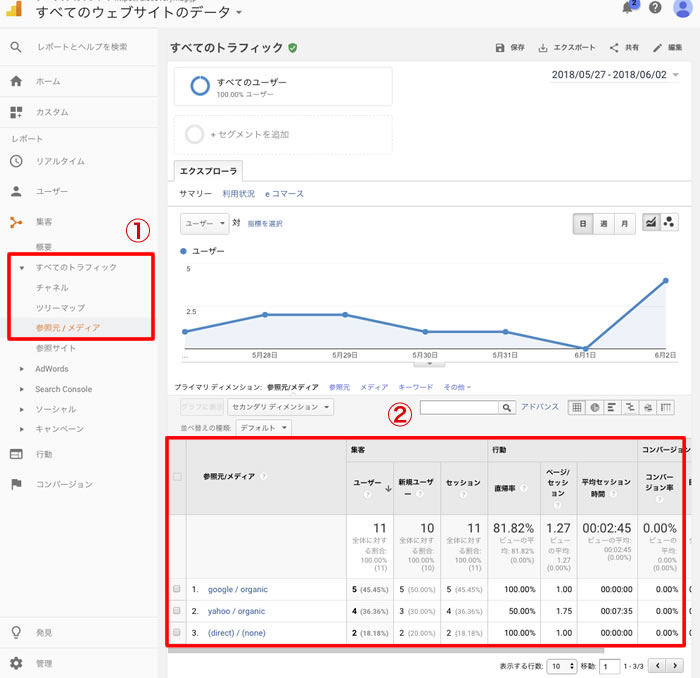The width and height of the screenshot is (700, 678).
Task: Open the help question mark icon
Action: pos(655,9)
